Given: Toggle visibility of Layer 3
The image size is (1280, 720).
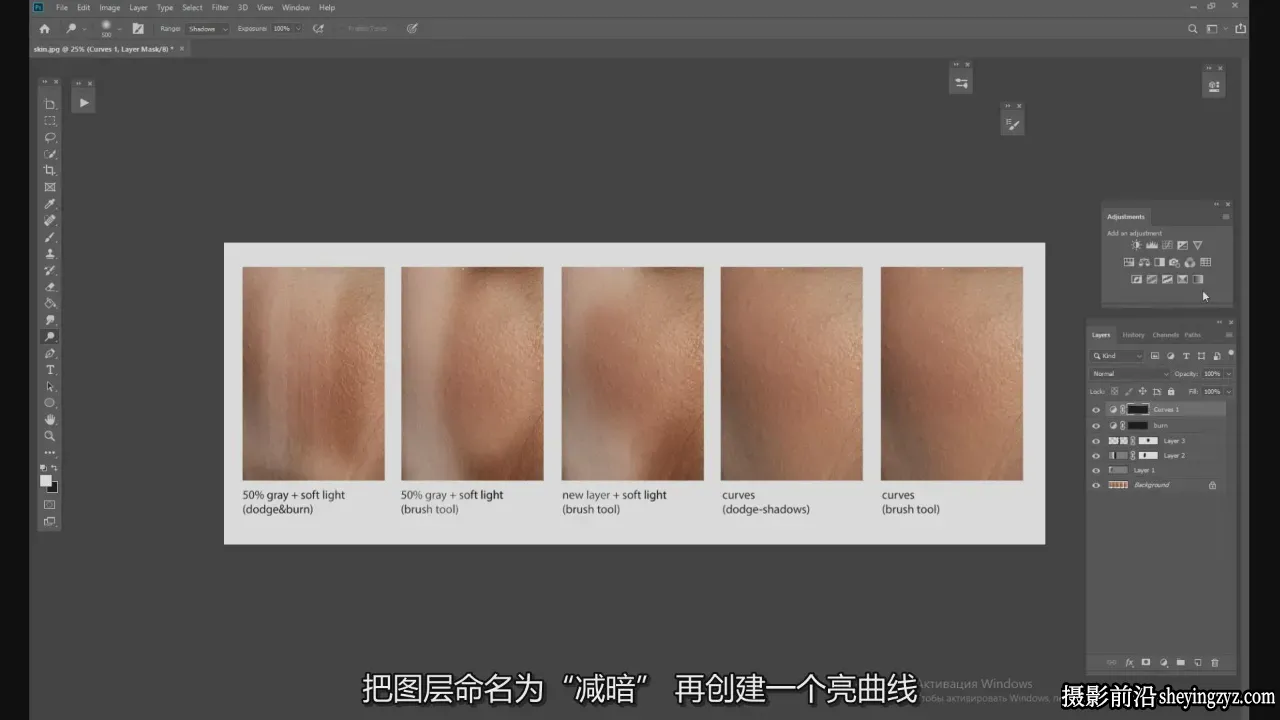Looking at the screenshot, I should (1096, 440).
